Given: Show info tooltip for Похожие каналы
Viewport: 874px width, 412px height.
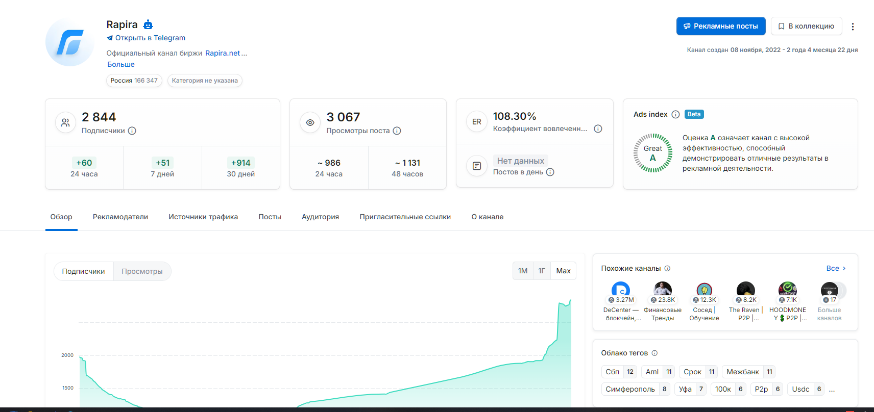Looking at the screenshot, I should pyautogui.click(x=667, y=268).
